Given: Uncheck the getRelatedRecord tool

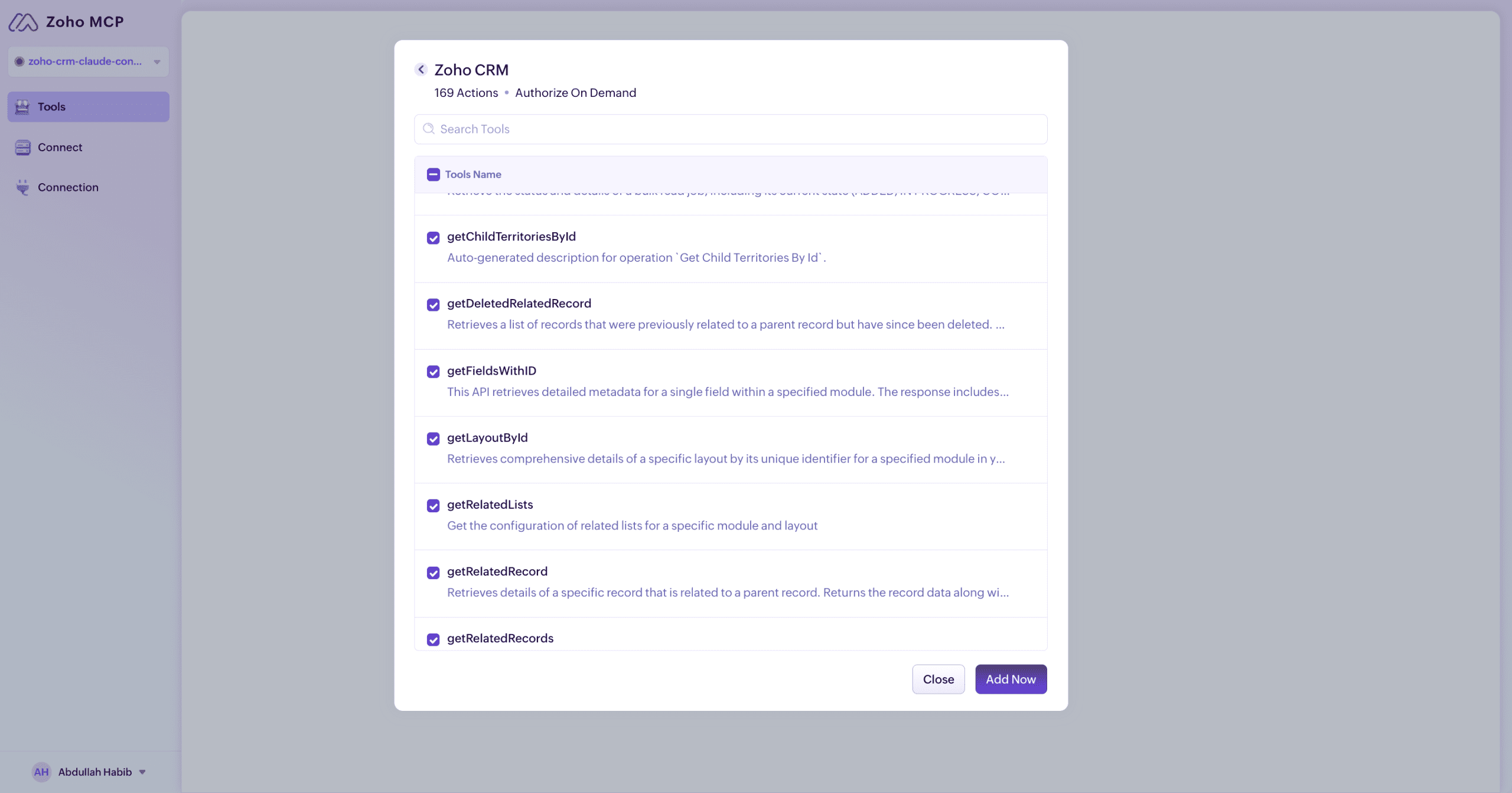Looking at the screenshot, I should coord(434,573).
